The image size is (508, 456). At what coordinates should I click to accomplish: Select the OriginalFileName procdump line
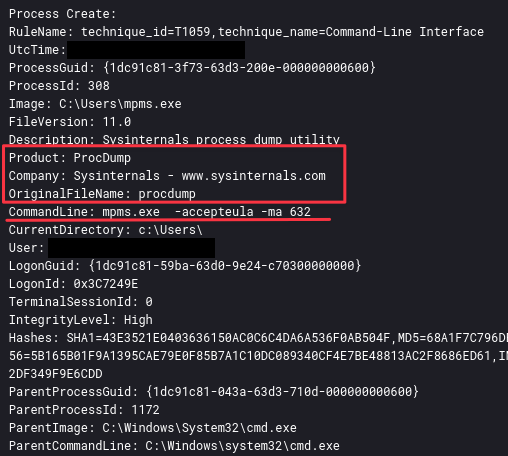point(102,194)
